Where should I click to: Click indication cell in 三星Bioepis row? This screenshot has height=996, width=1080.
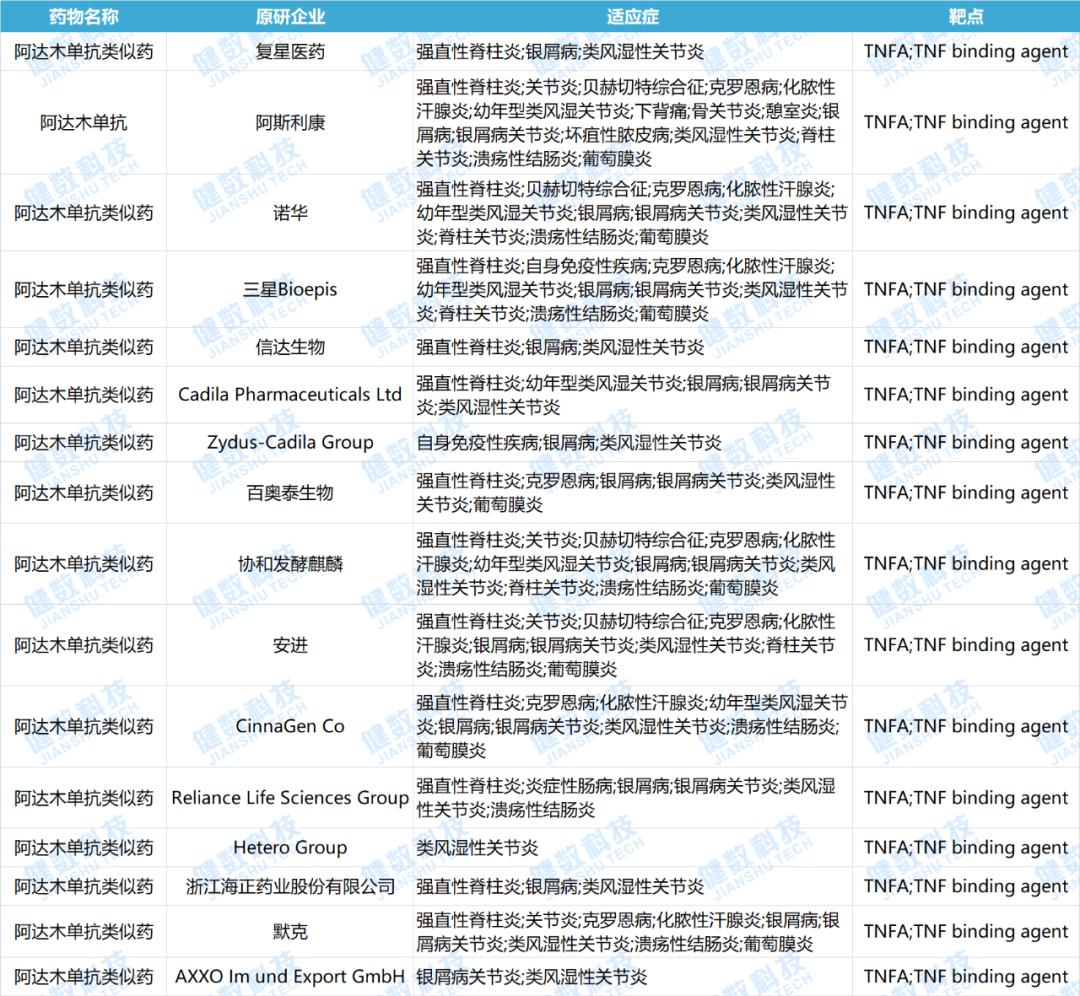[632, 290]
